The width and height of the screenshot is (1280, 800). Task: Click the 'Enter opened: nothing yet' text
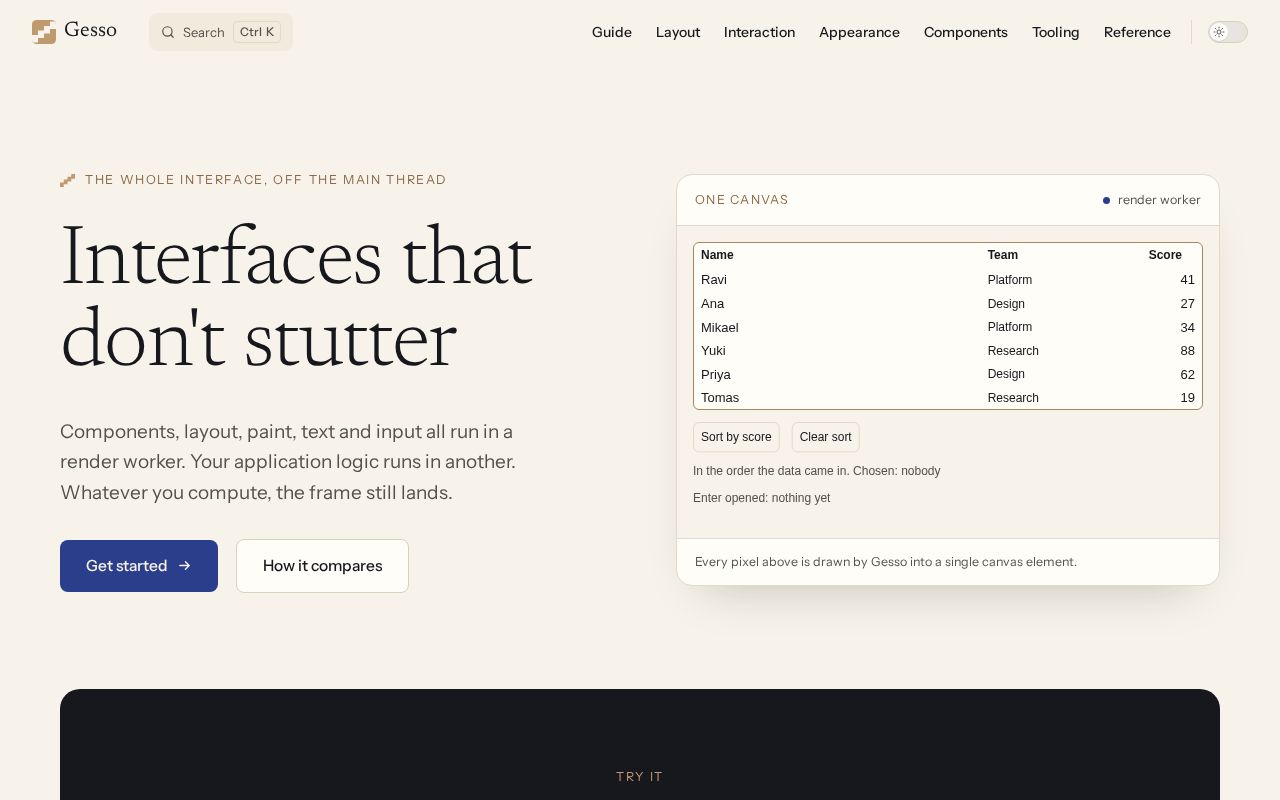click(761, 498)
